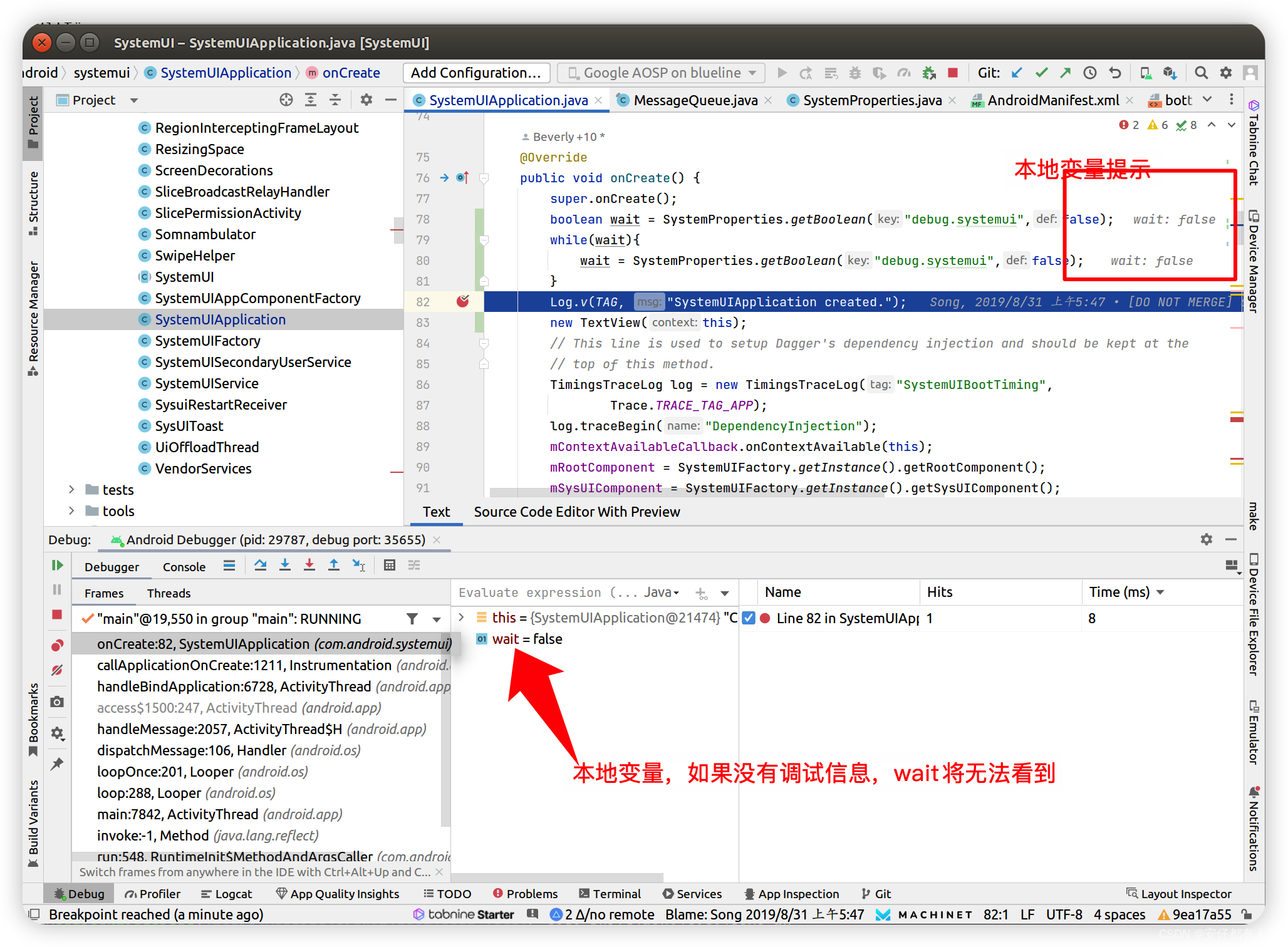Click the Step Over debug icon

point(261,566)
